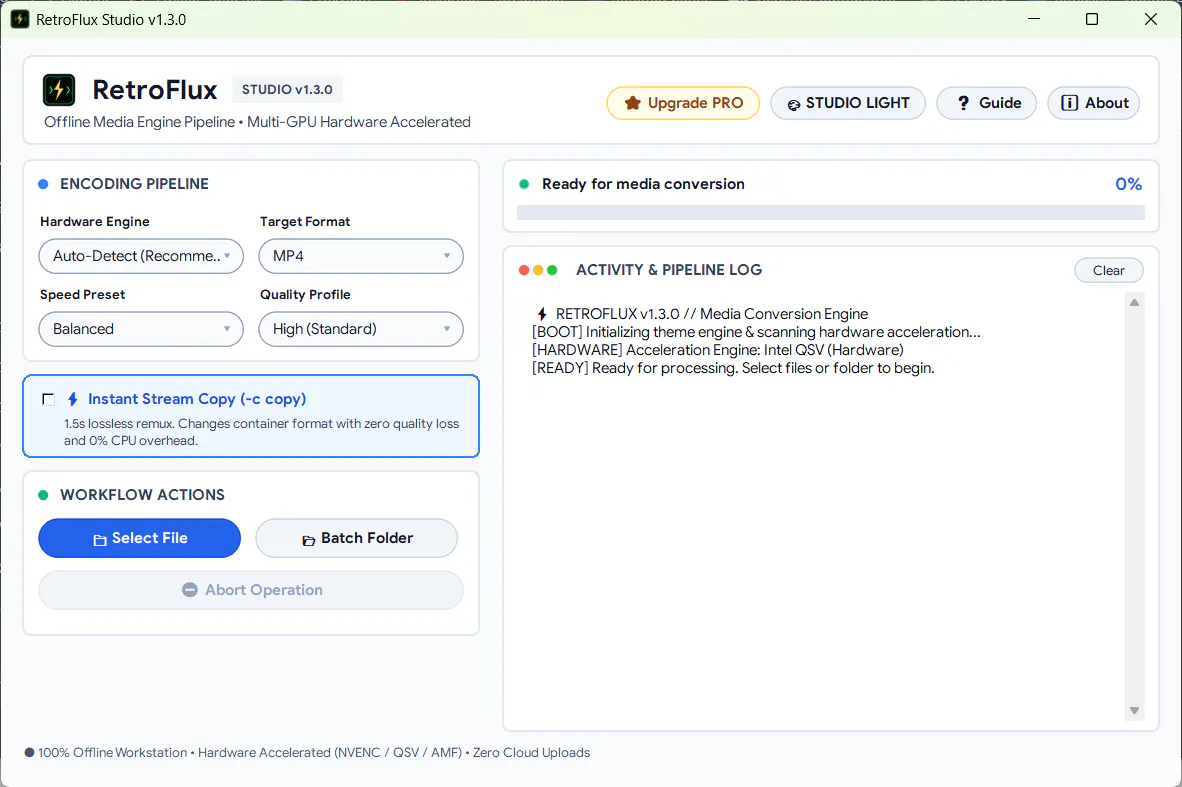Click the 0% progress value
Viewport: 1182px width, 787px height.
click(x=1128, y=184)
